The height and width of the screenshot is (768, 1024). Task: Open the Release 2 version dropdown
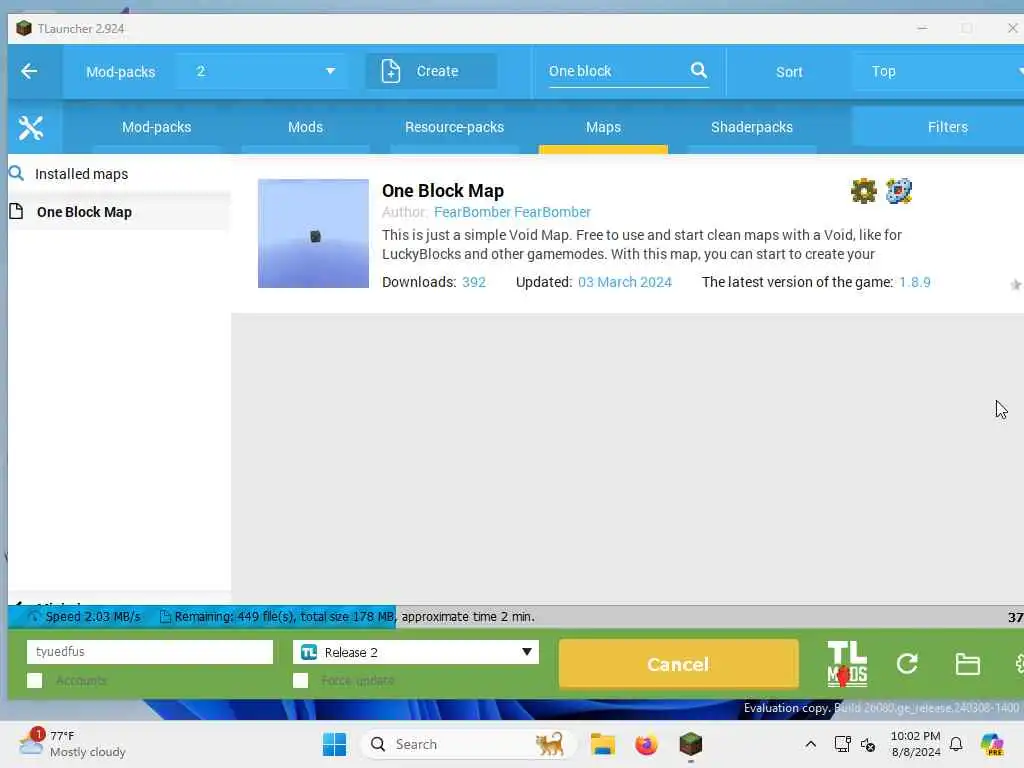(416, 652)
